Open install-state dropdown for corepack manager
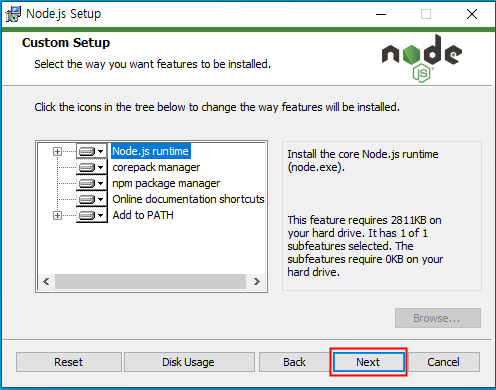This screenshot has height=390, width=496. click(92, 167)
